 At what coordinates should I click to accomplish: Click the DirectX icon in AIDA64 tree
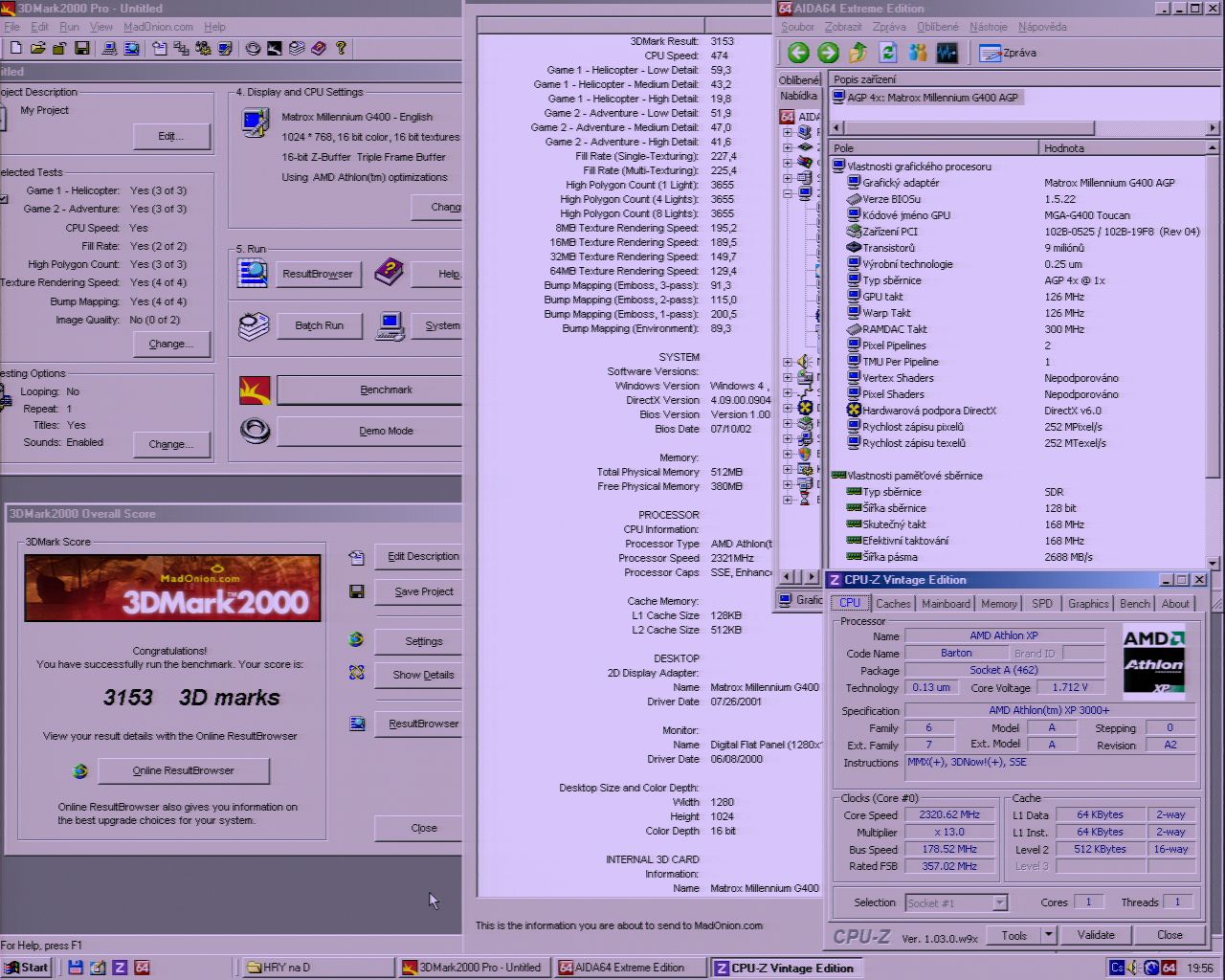coord(805,408)
